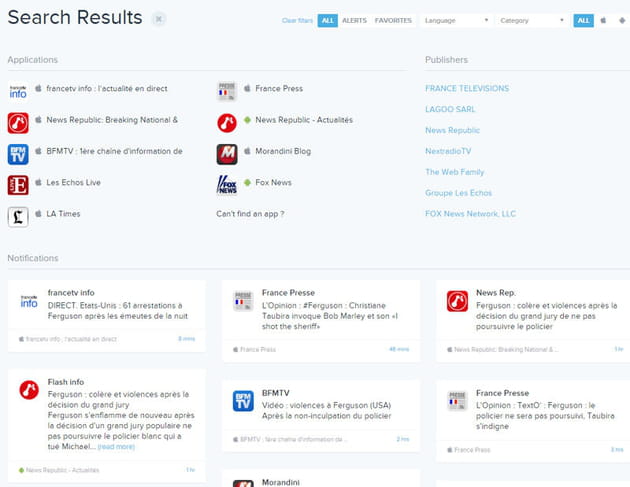This screenshot has height=487, width=630.
Task: Open News Republic - Actualités entry
Action: 304,120
